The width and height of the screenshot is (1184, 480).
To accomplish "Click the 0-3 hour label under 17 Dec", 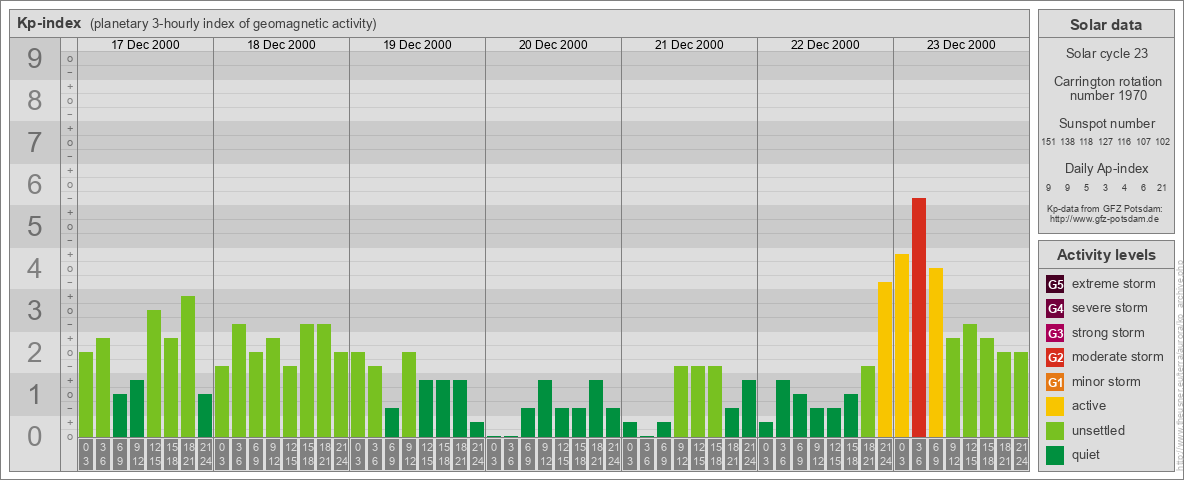I will 86,455.
